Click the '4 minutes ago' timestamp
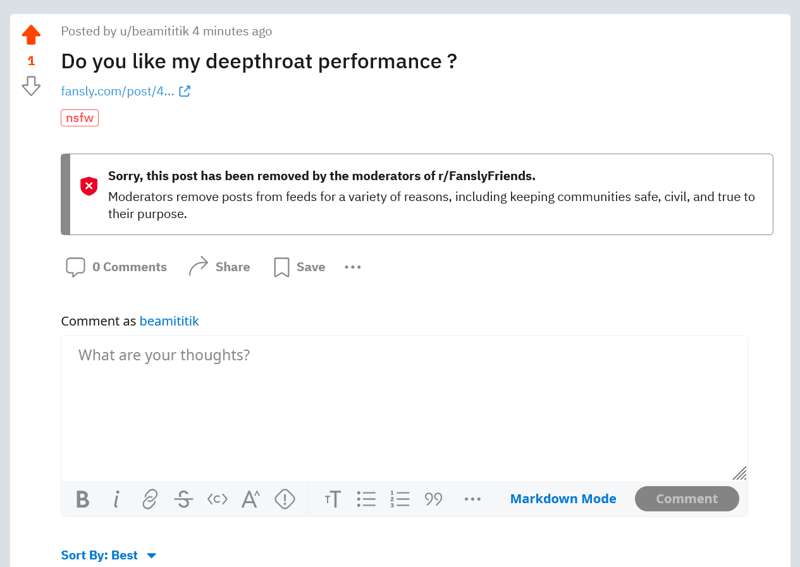The image size is (800, 567). [232, 31]
